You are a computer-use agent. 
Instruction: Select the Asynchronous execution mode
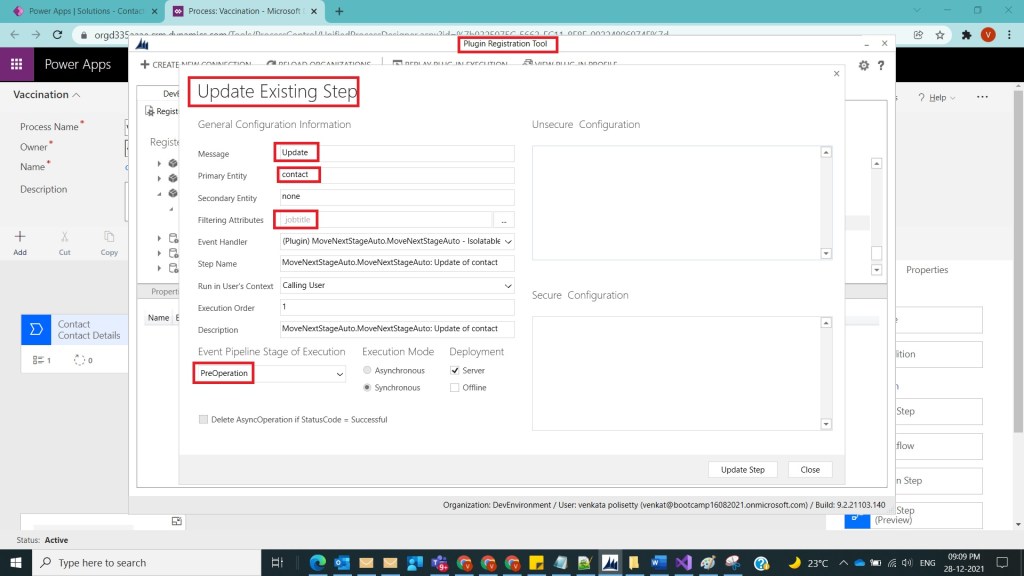[367, 370]
